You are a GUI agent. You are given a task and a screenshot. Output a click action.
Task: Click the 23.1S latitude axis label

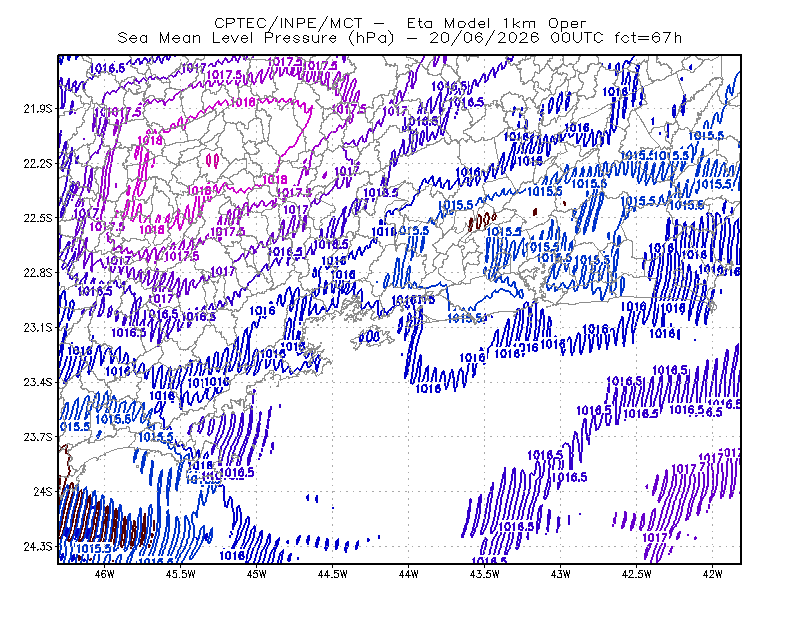[x=38, y=327]
